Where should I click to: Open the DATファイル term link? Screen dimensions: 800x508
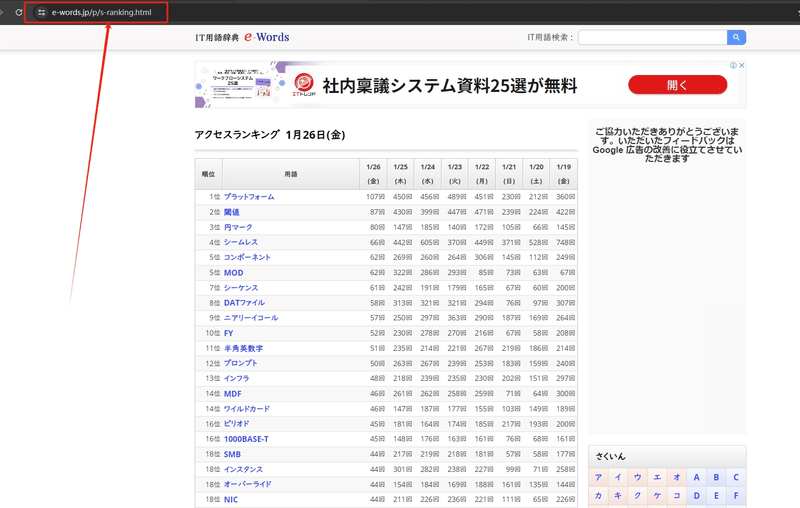tap(244, 303)
